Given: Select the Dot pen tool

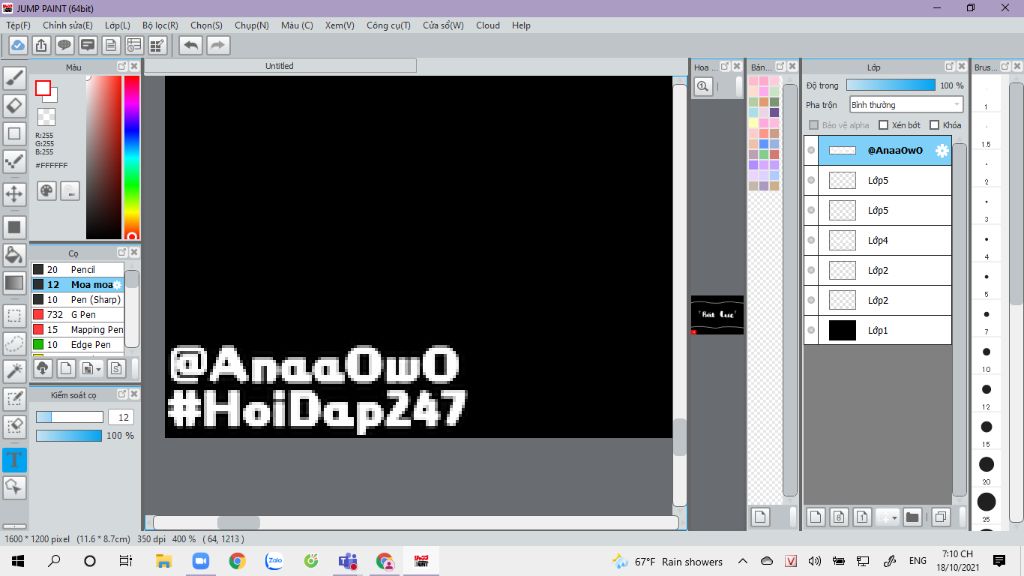Looking at the screenshot, I should coord(14,162).
